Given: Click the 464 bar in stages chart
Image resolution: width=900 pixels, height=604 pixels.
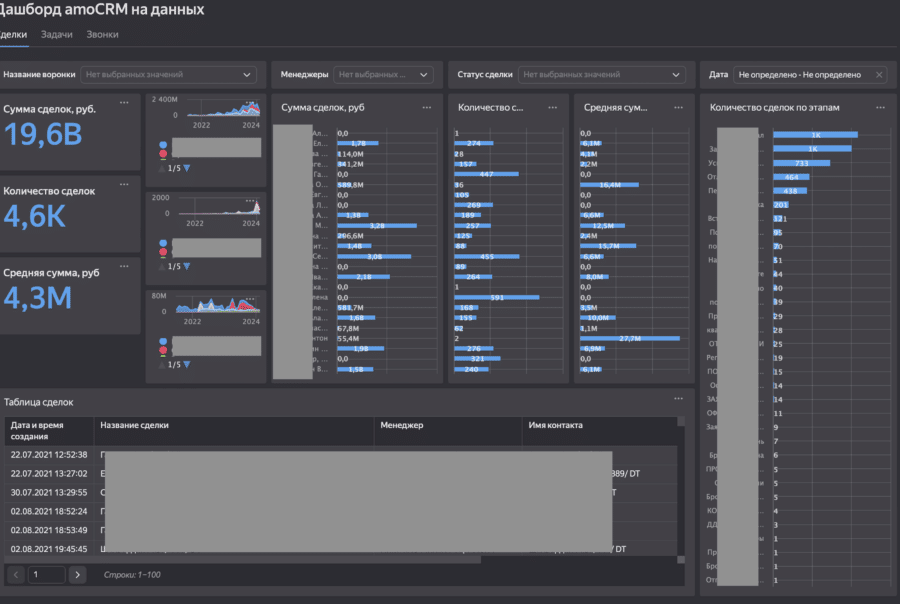Looking at the screenshot, I should coord(792,177).
